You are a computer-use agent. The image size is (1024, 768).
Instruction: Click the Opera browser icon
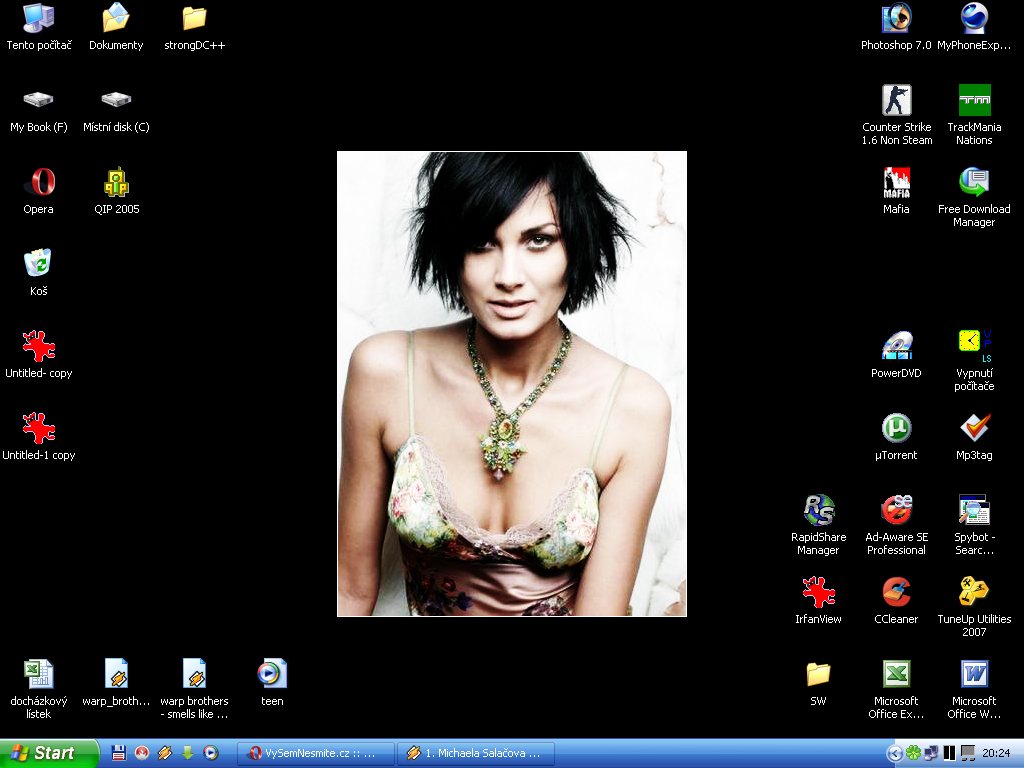(x=39, y=183)
